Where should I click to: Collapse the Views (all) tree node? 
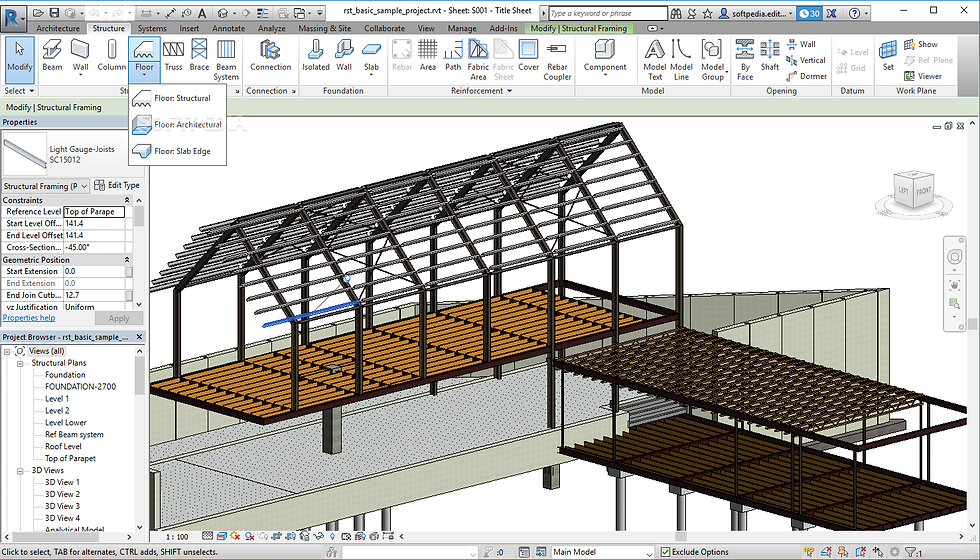tap(7, 351)
